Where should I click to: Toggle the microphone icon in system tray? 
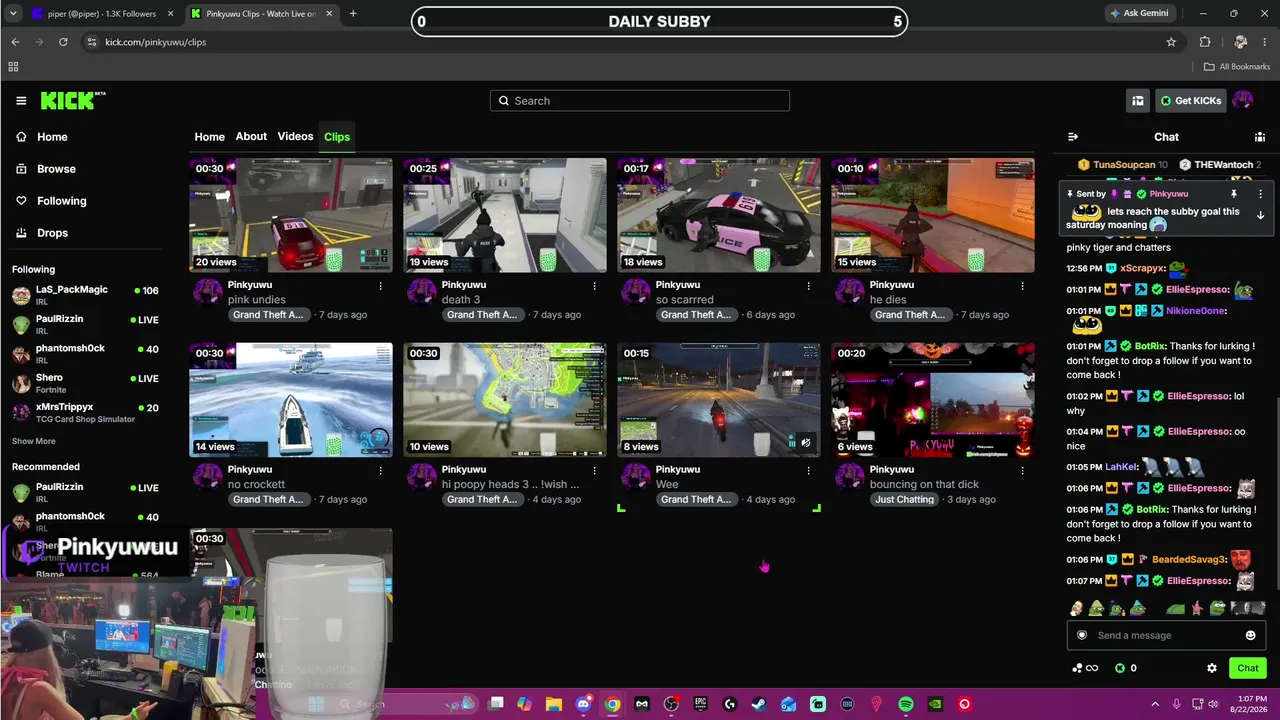1176,704
